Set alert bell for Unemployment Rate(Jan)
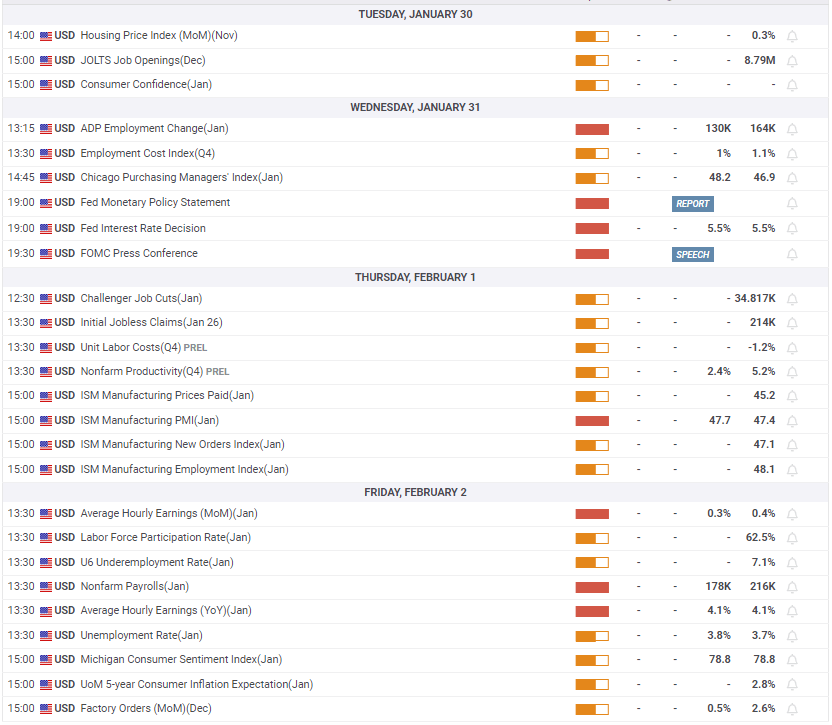Viewport: 832px width, 725px height. click(x=792, y=636)
